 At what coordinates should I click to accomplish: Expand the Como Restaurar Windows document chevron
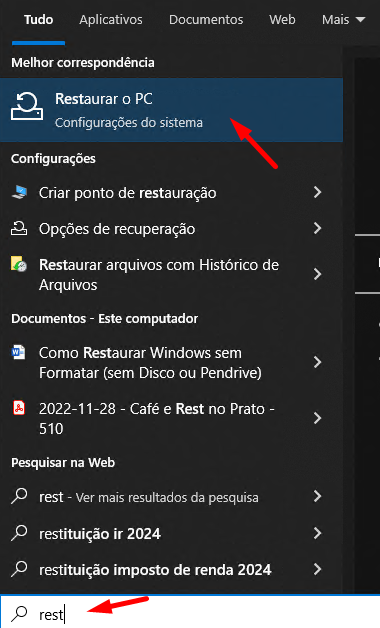pyautogui.click(x=318, y=362)
